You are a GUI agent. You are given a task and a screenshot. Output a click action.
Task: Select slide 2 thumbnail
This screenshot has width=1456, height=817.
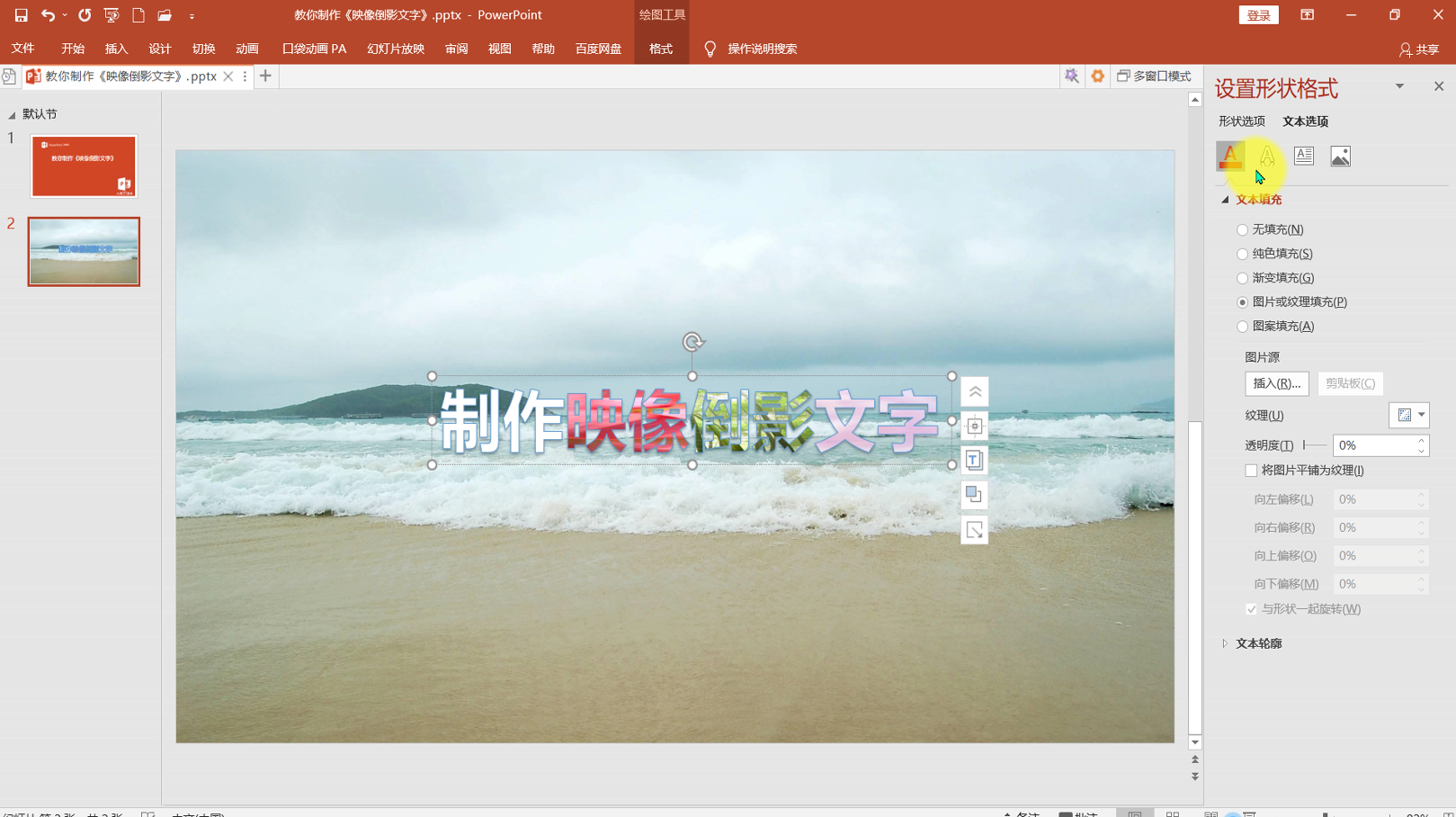pyautogui.click(x=84, y=252)
